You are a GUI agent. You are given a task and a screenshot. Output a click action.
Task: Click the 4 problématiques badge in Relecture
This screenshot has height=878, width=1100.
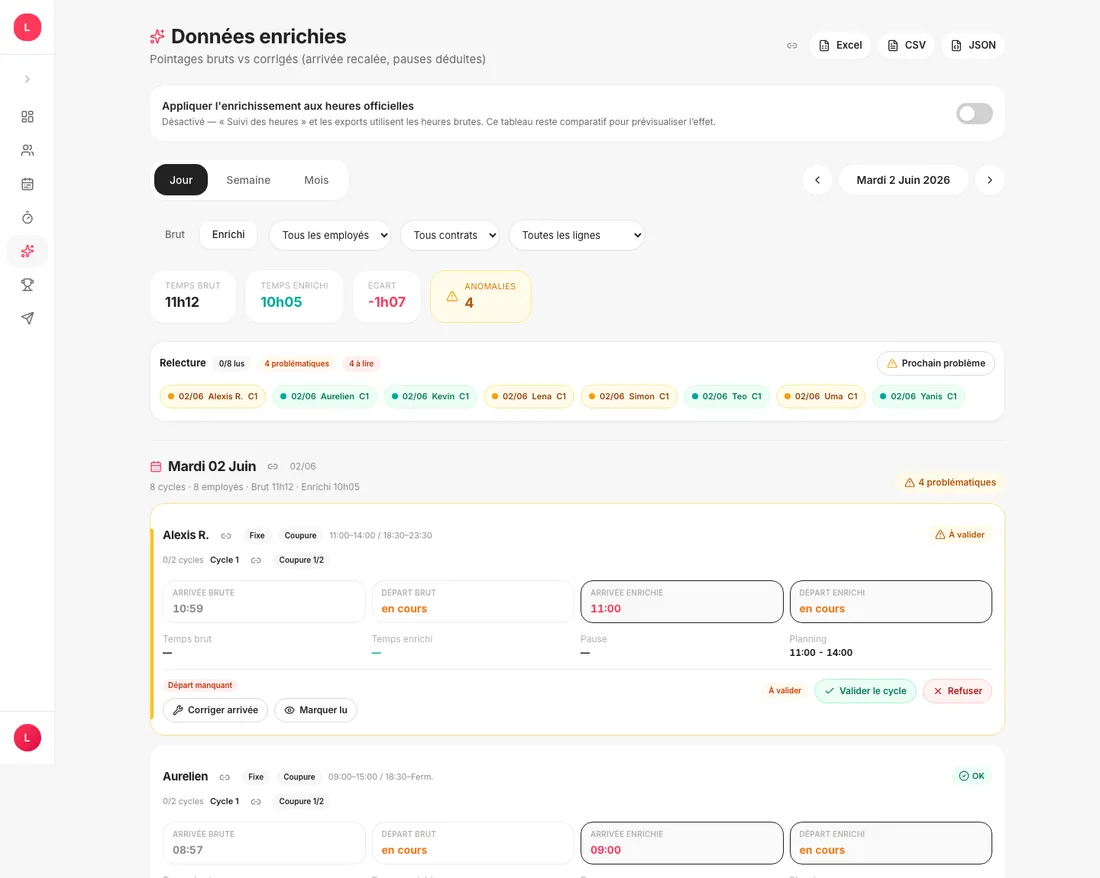[x=297, y=364]
